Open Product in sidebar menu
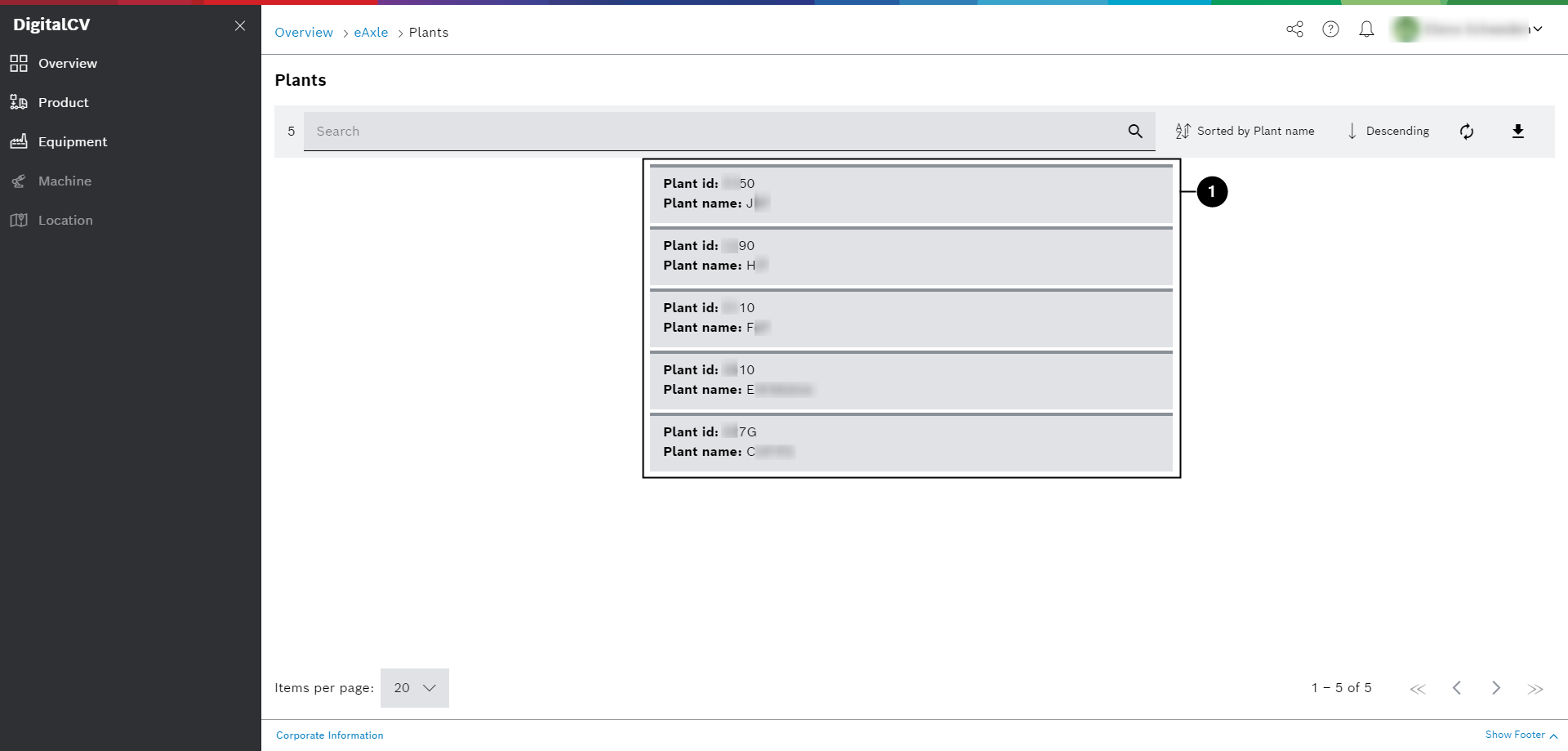Screen dimensions: 1568x751 click(63, 103)
